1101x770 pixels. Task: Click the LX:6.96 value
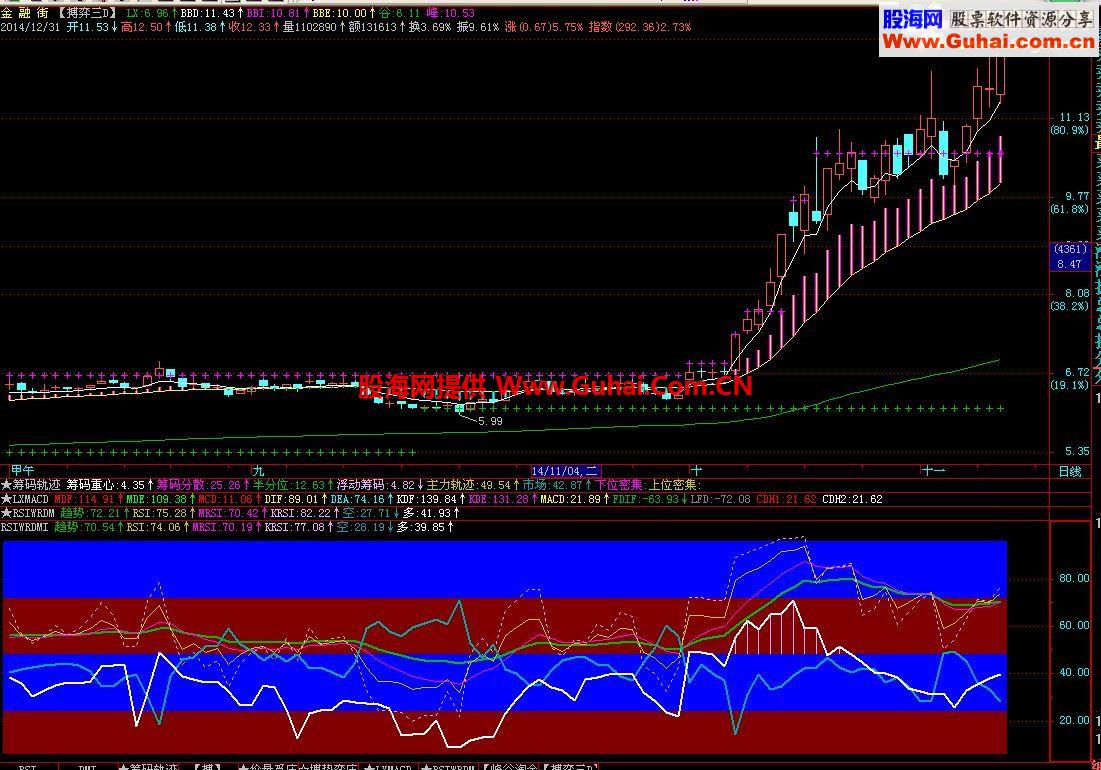tap(147, 13)
